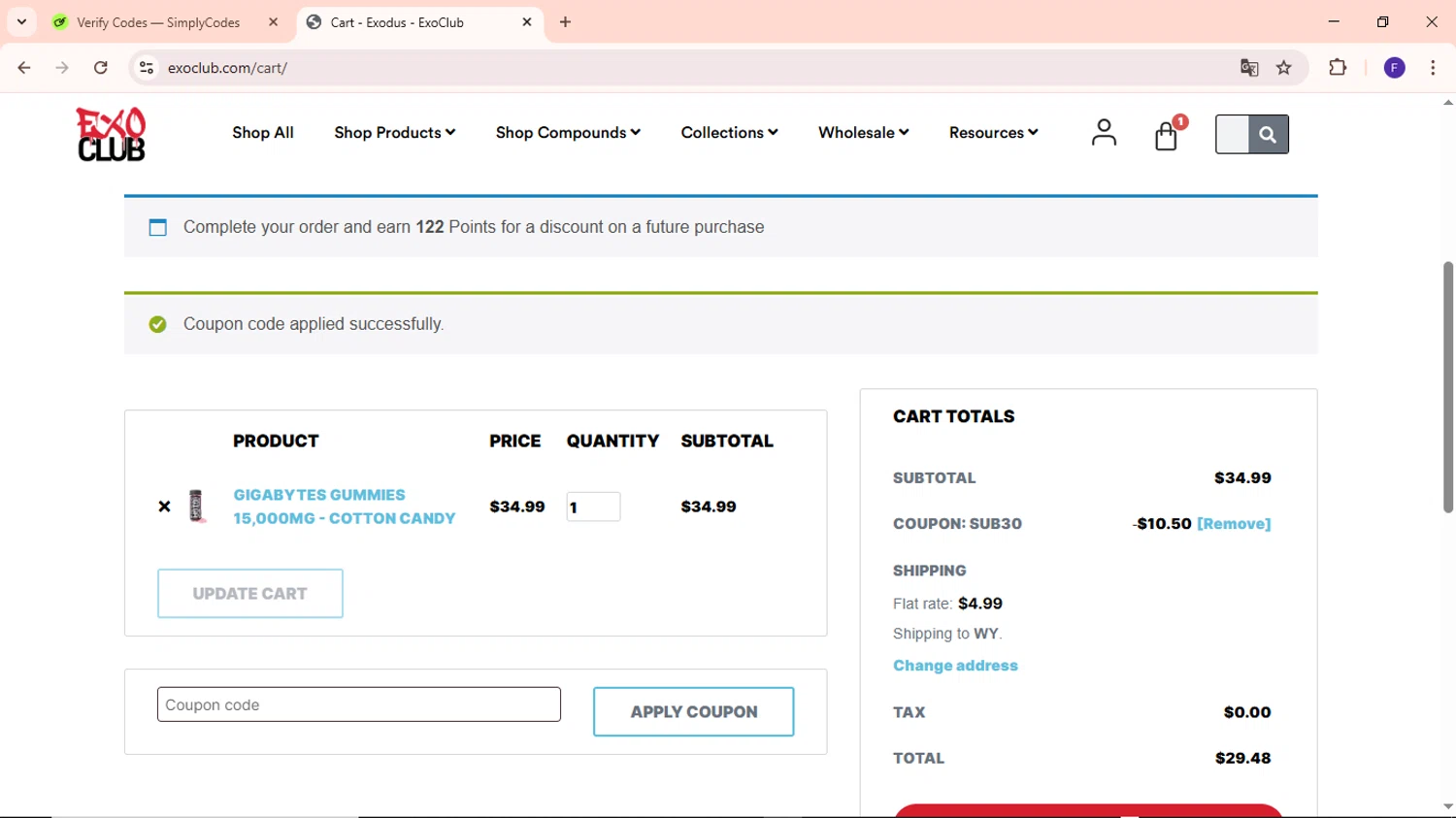Click the address bar URL
Image resolution: width=1456 pixels, height=818 pixels.
click(227, 68)
